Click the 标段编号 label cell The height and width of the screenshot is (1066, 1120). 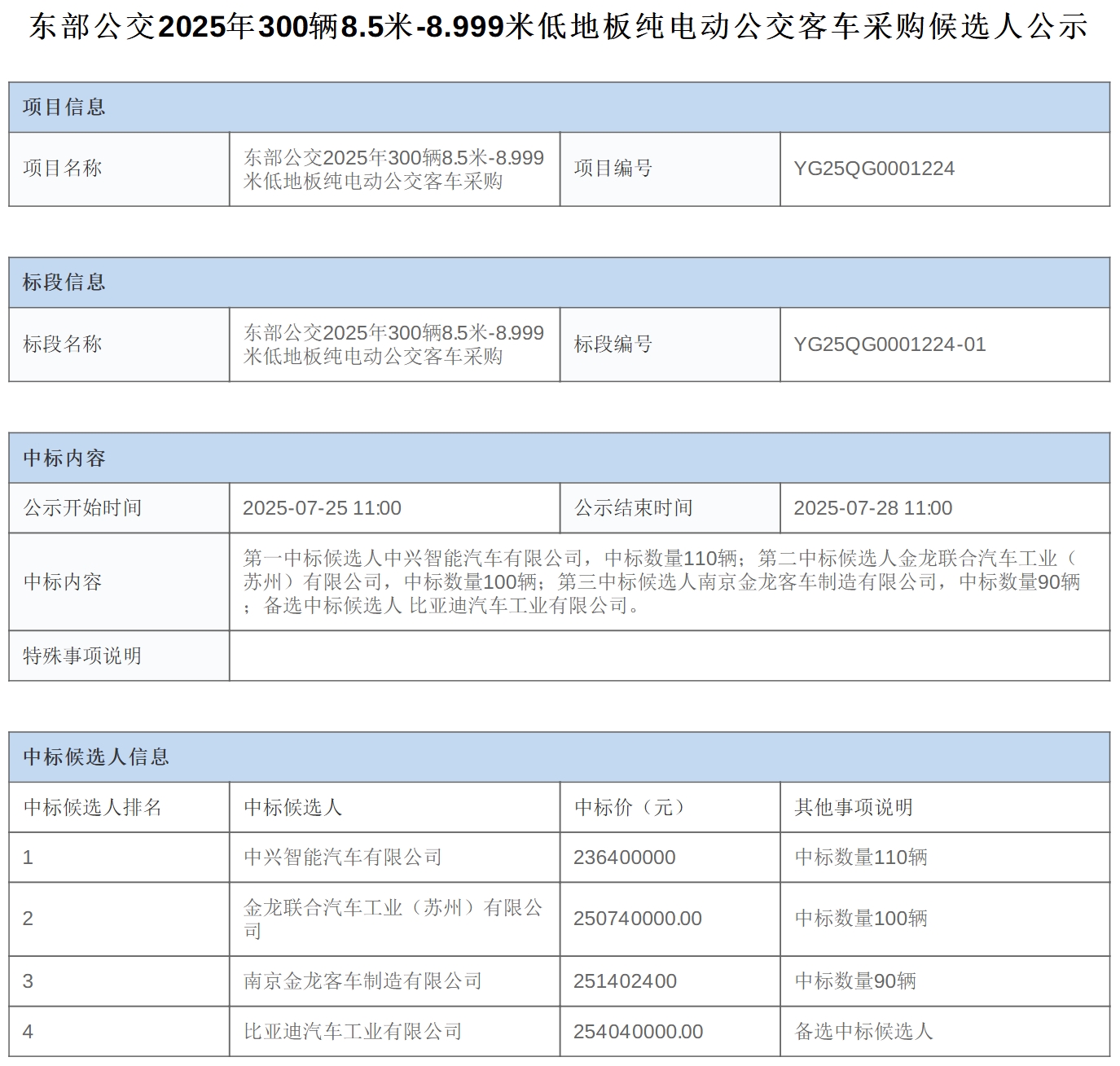pos(670,344)
